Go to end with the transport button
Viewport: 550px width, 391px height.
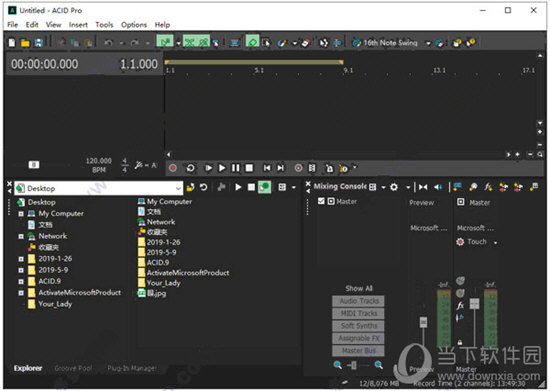click(x=281, y=168)
